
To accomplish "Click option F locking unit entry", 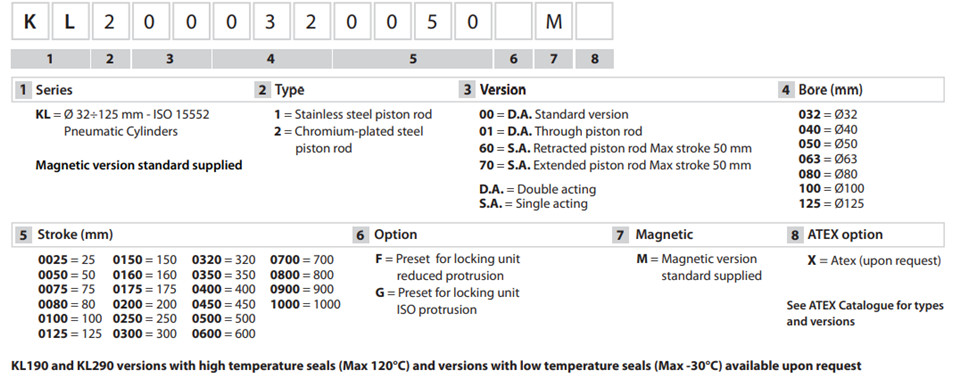I will 448,267.
